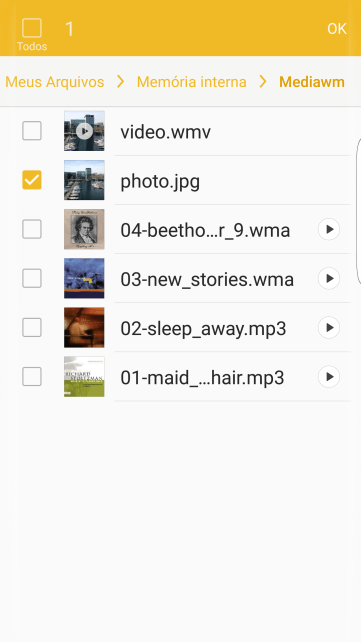Tap the Beethoven album art thumbnail

pyautogui.click(x=84, y=229)
